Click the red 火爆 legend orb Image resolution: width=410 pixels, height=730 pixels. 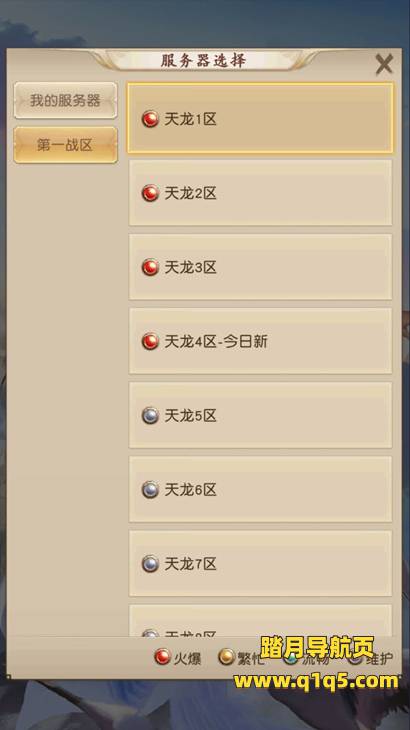(162, 657)
